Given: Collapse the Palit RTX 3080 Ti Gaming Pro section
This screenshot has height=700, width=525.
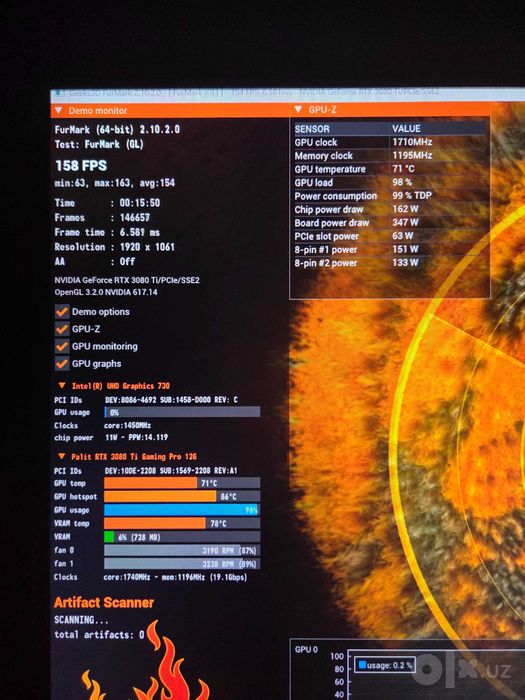Looking at the screenshot, I should pos(62,456).
